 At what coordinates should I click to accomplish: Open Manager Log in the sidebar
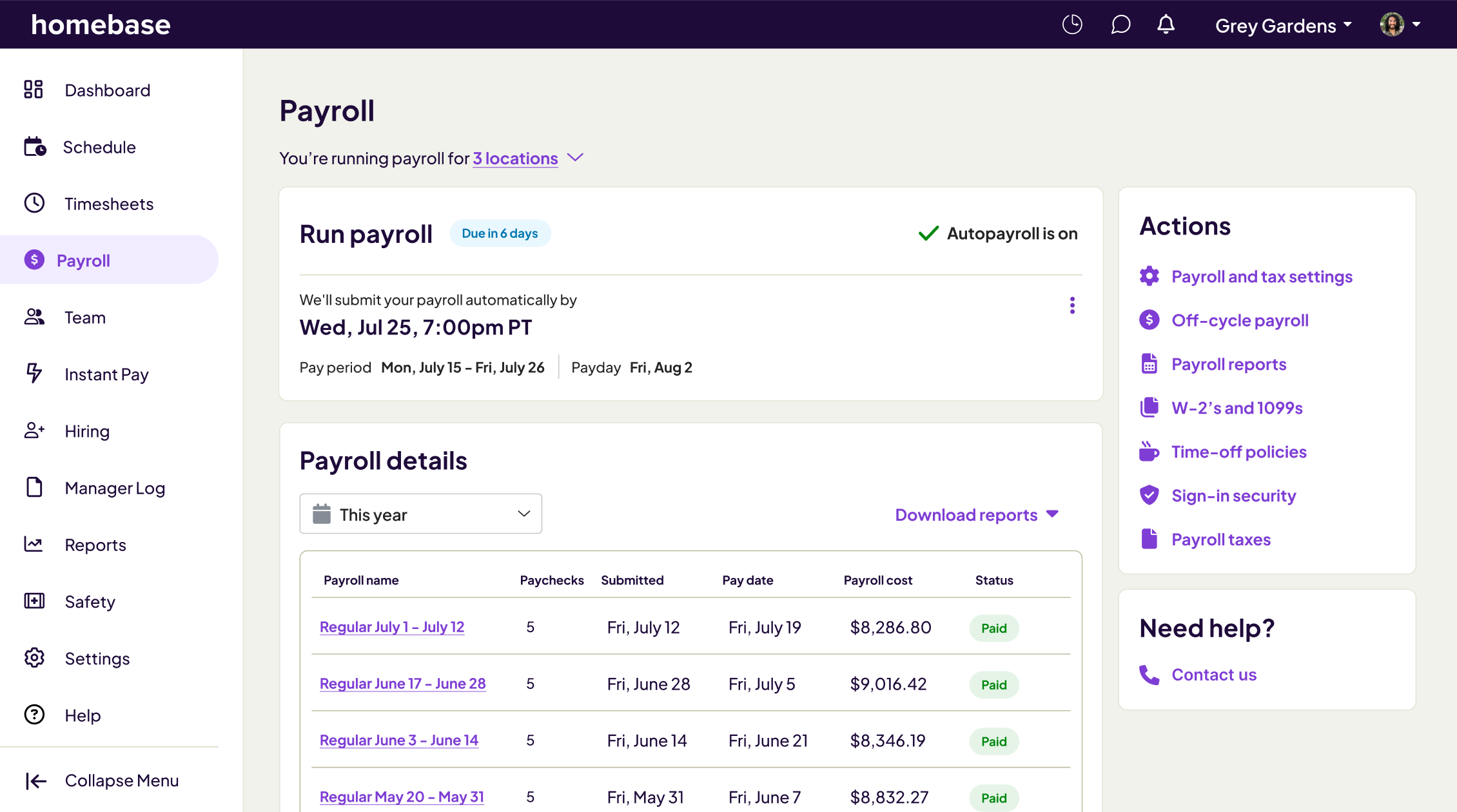point(115,488)
